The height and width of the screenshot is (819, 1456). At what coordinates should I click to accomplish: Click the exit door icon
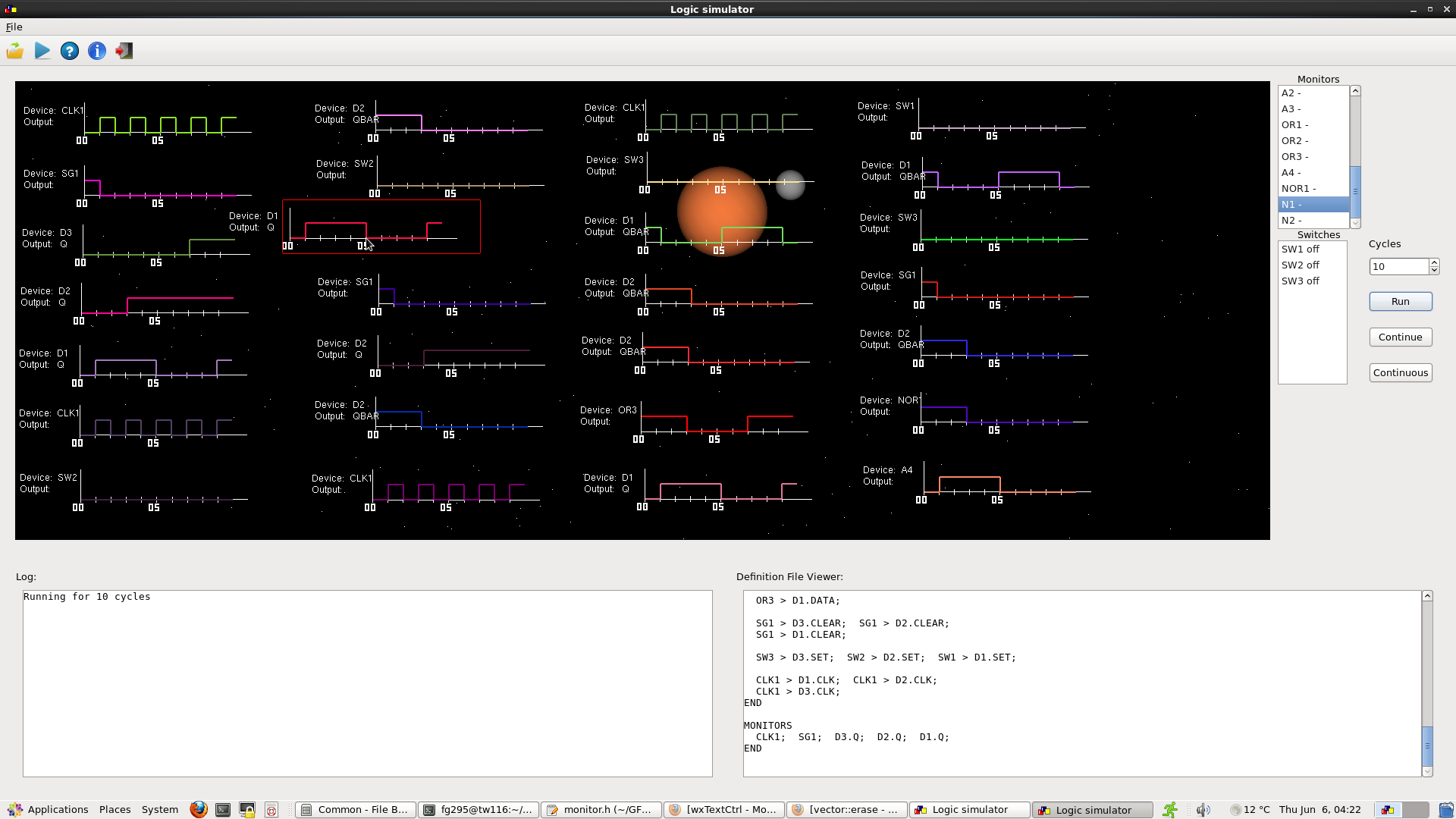(124, 51)
